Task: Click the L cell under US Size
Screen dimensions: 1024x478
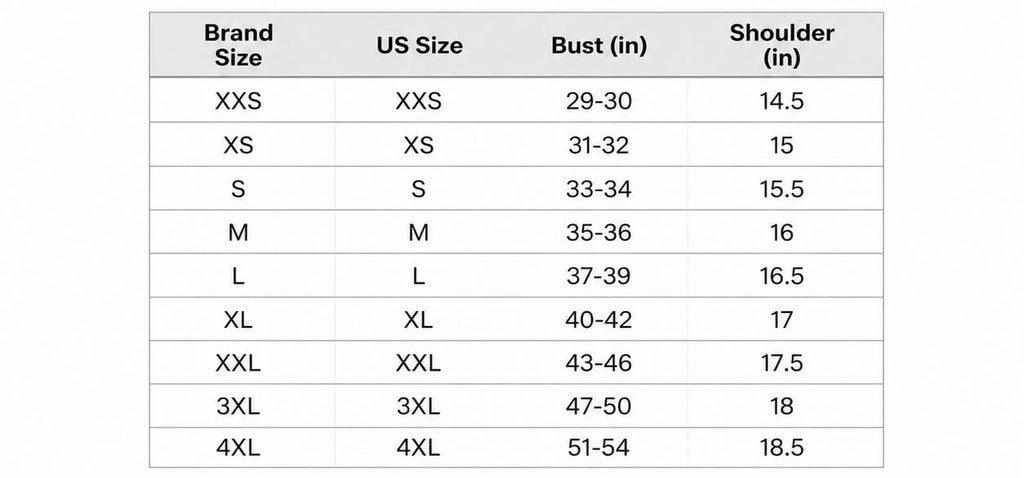Action: tap(419, 276)
